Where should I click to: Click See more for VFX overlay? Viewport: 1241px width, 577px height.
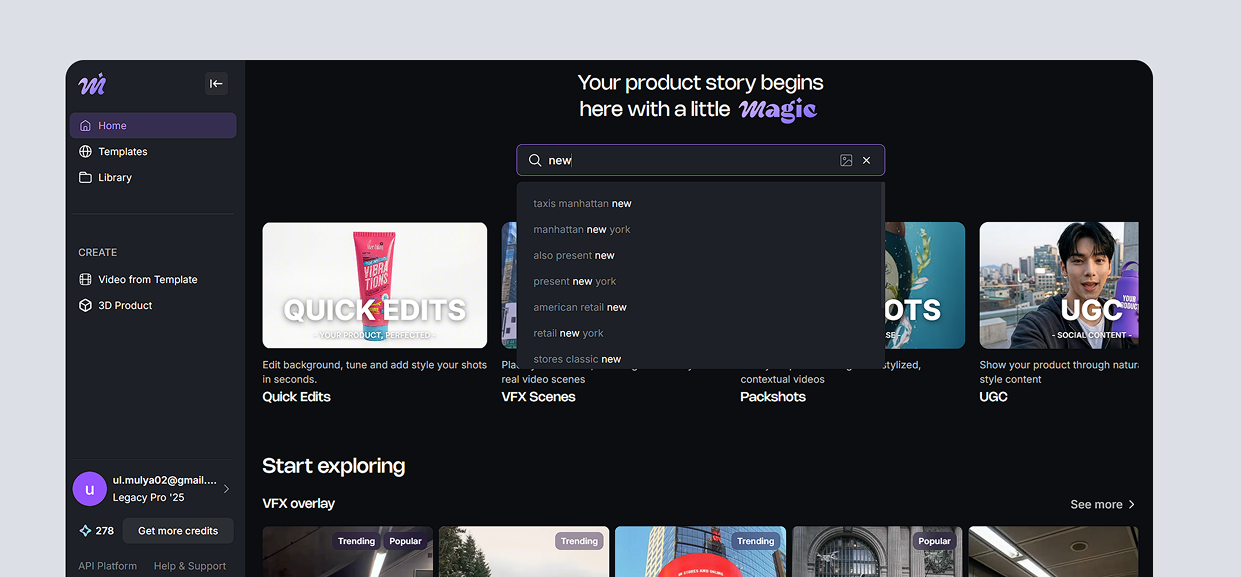(1103, 505)
